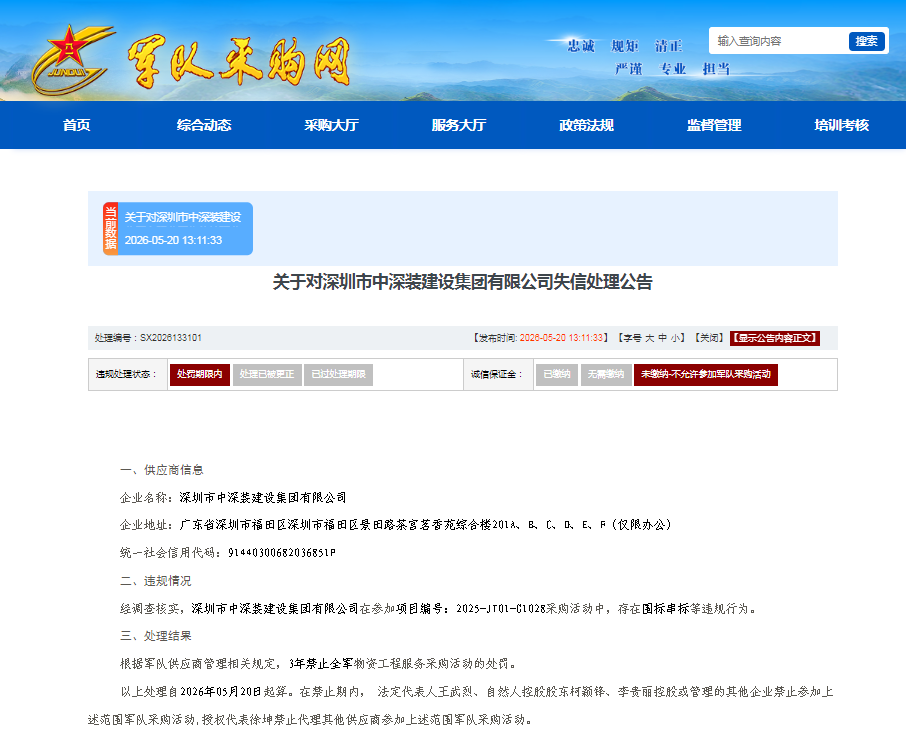The height and width of the screenshot is (732, 906).
Task: Select the 处理已被更正 status tag
Action: (267, 374)
